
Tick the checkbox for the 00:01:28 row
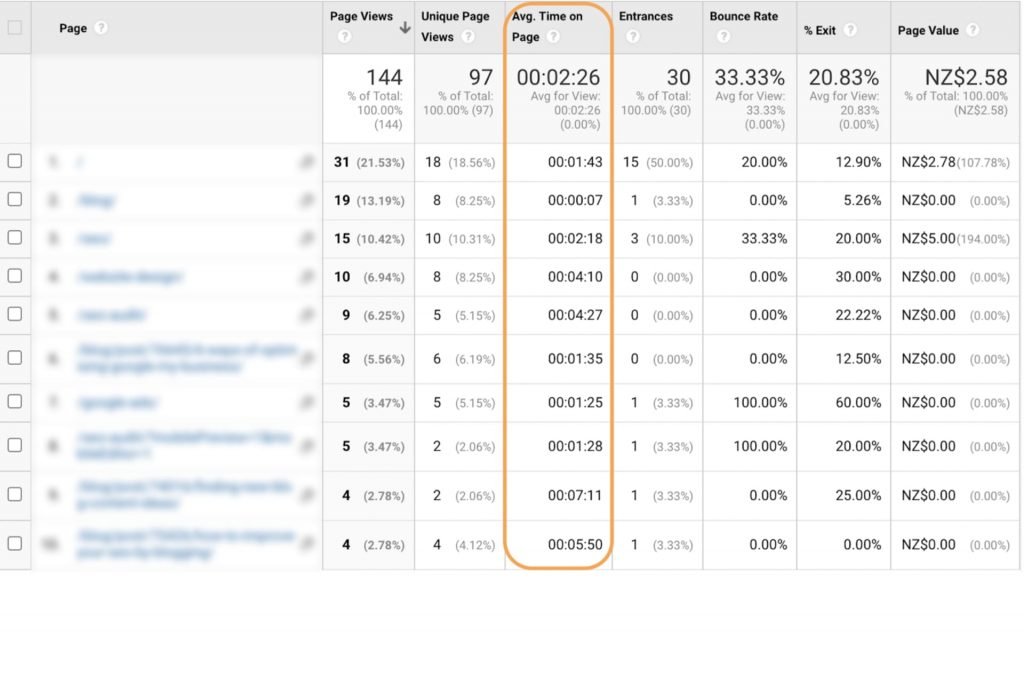(14, 445)
